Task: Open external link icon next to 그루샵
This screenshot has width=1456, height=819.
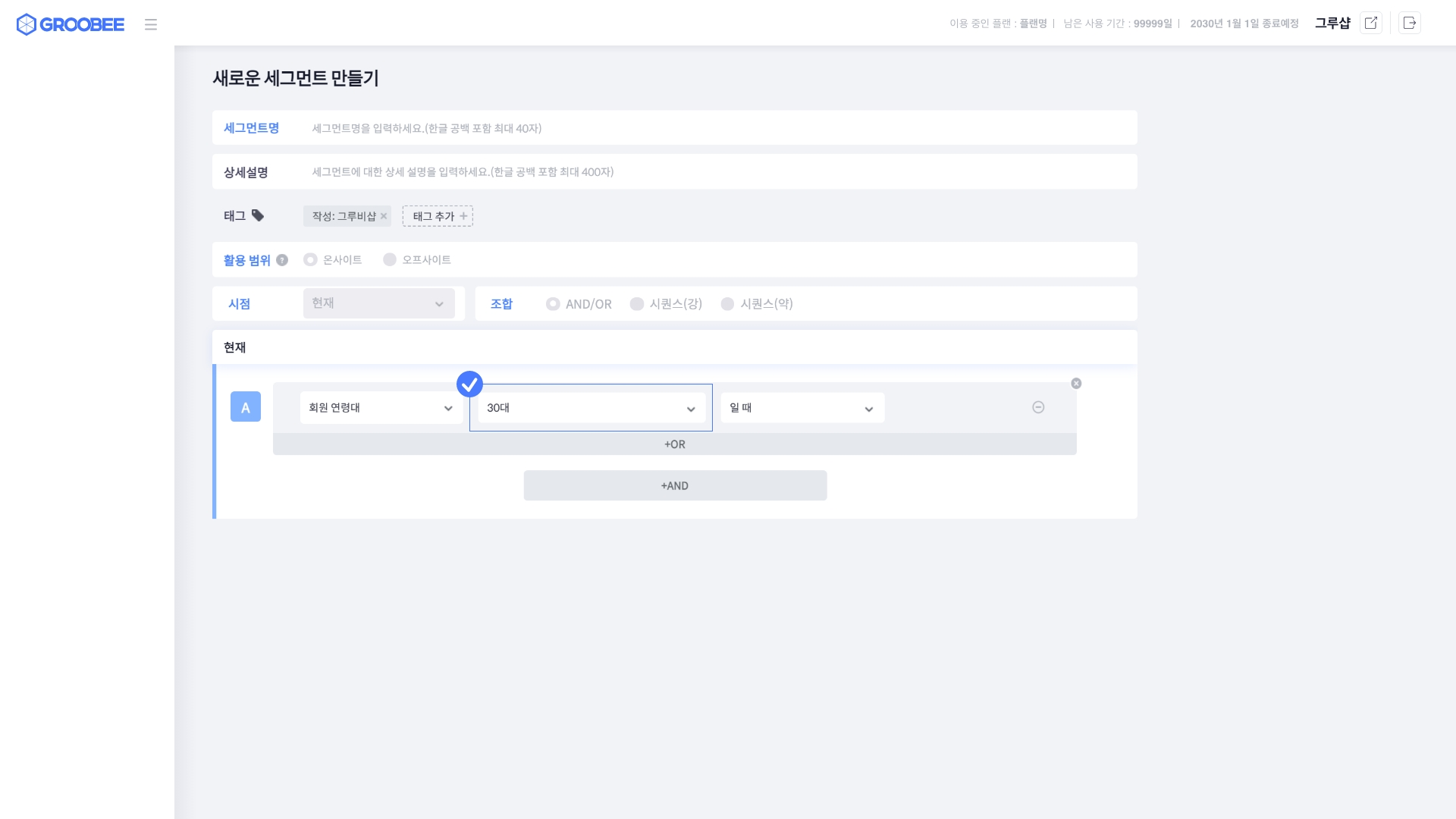Action: tap(1370, 23)
